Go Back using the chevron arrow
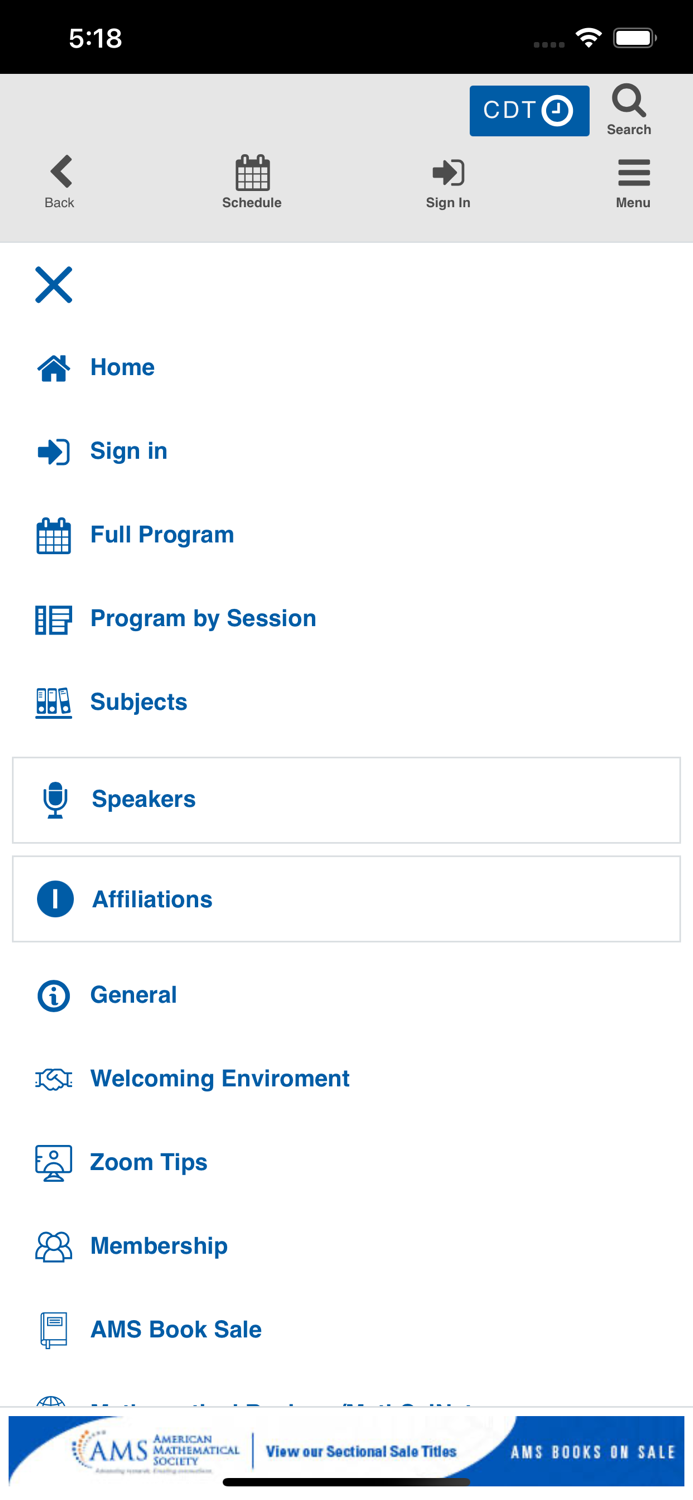 60,173
